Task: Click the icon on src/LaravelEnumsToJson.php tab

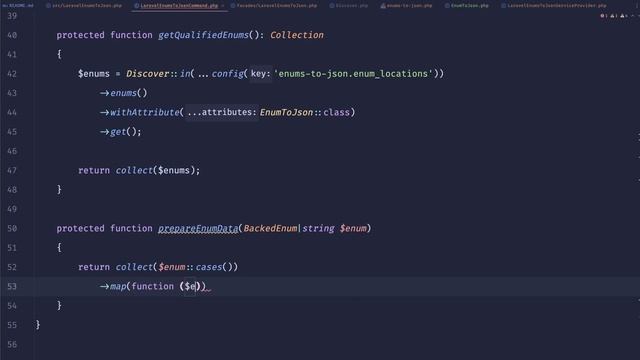Action: click(48, 6)
